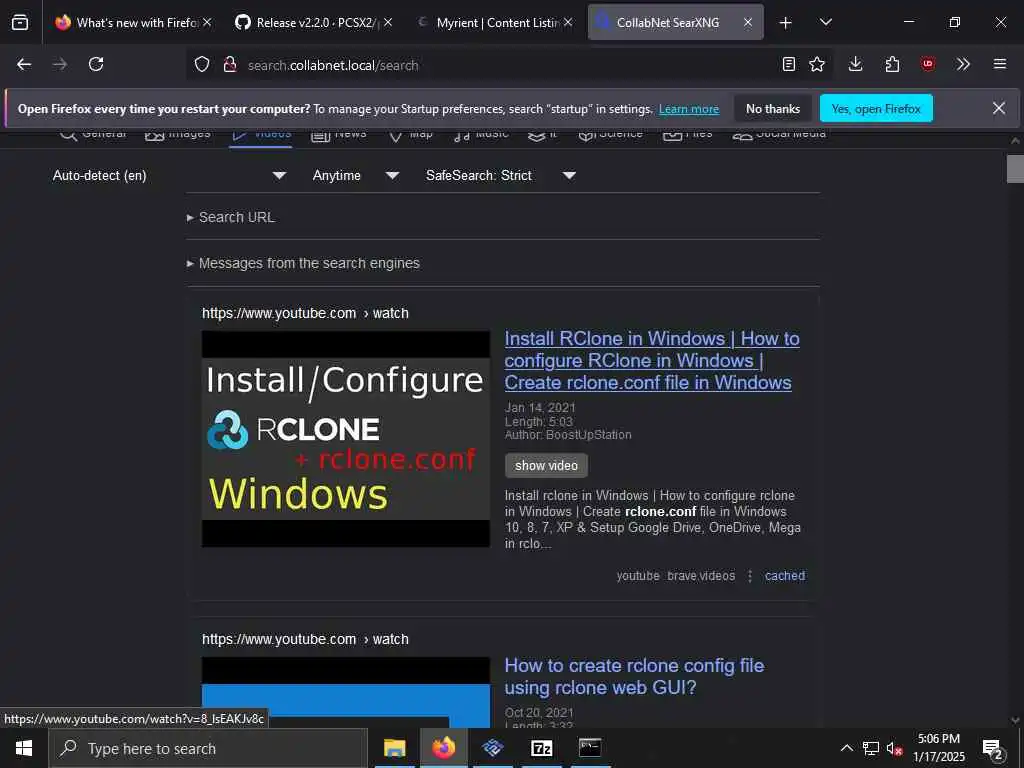Screen dimensions: 1024x768
Task: Open the SafeSearch: Strict dropdown
Action: click(x=500, y=176)
